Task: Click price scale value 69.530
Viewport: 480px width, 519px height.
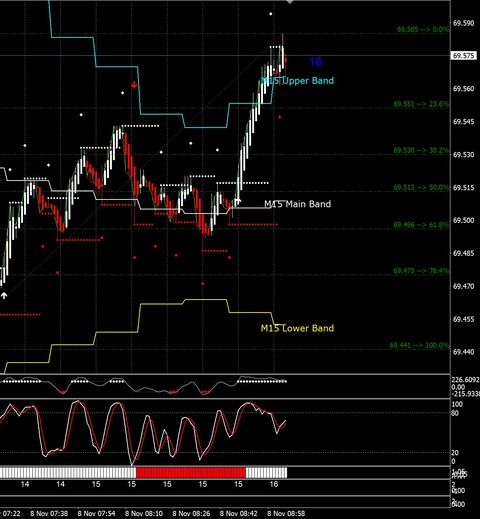Action: (x=464, y=155)
